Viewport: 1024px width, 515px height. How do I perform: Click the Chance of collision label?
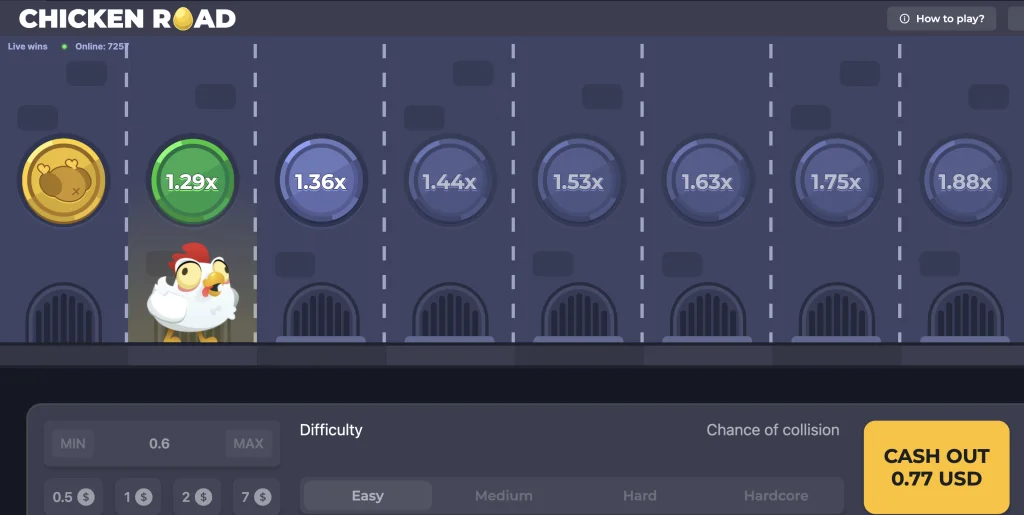(x=773, y=430)
